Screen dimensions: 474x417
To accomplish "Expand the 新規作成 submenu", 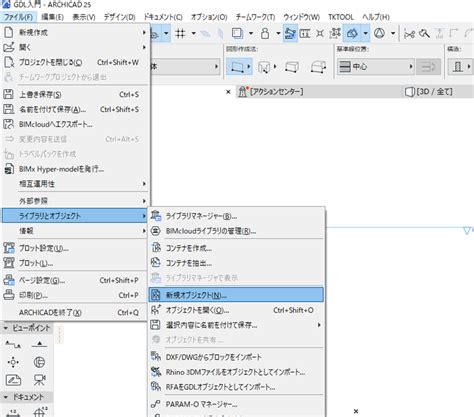I will pos(75,32).
